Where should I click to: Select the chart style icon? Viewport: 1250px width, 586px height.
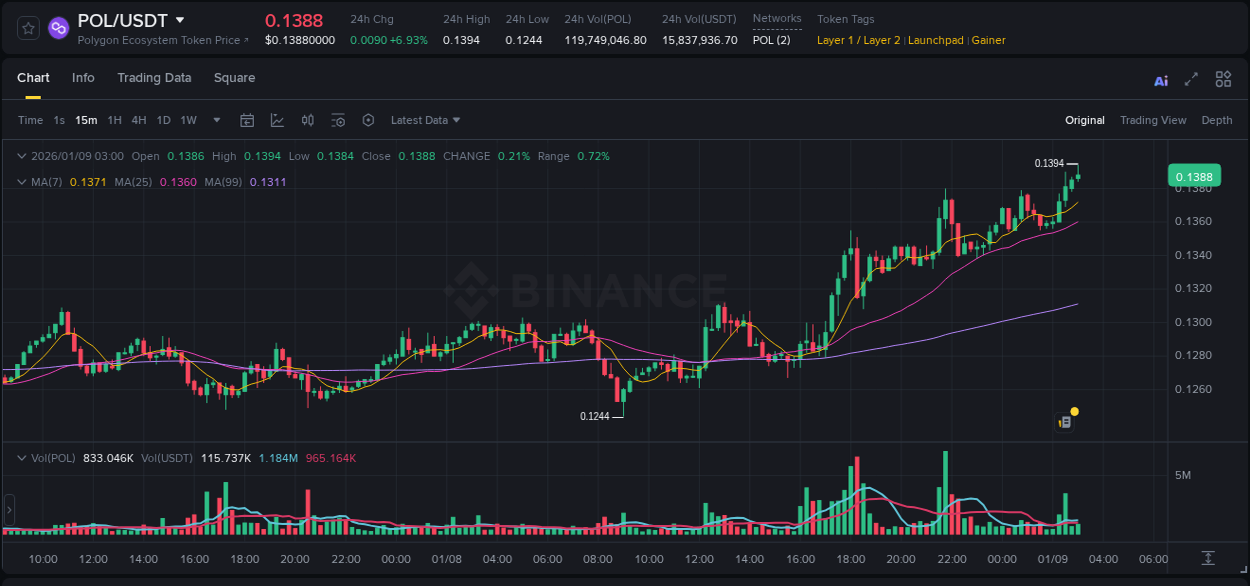coord(277,120)
